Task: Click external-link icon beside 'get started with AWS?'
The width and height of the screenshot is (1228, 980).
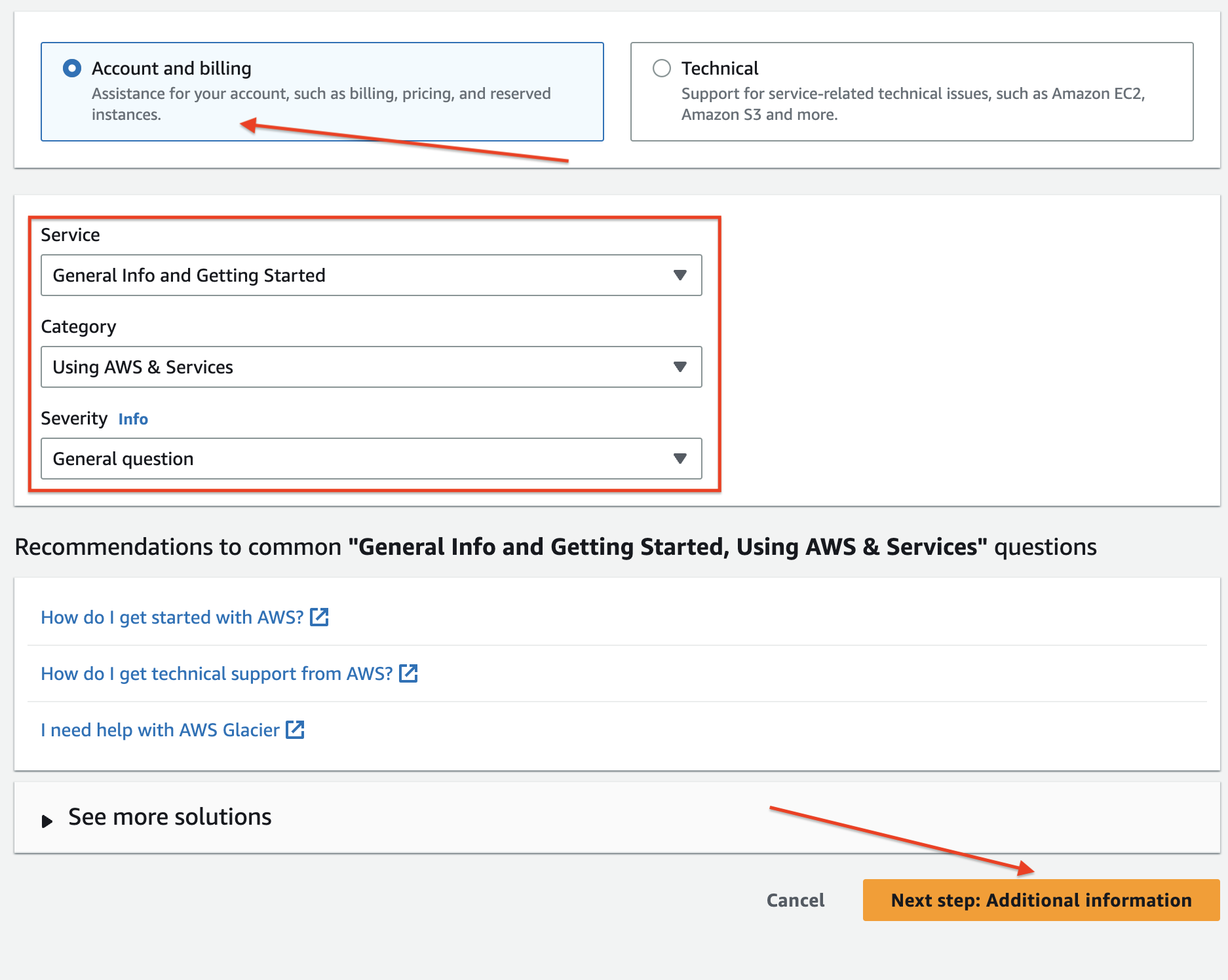Action: pos(319,617)
